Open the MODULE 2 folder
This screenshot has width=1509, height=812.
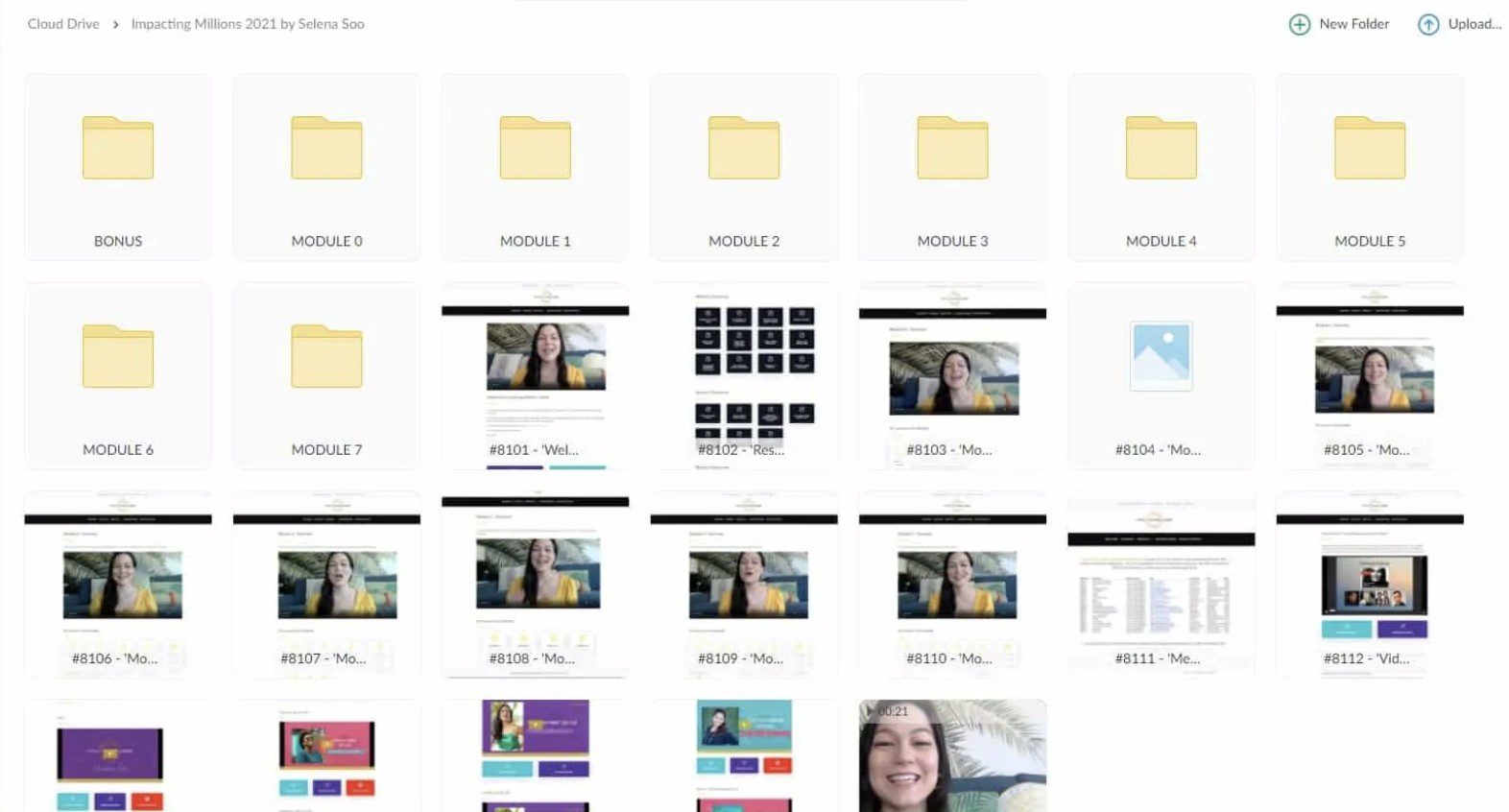click(744, 167)
